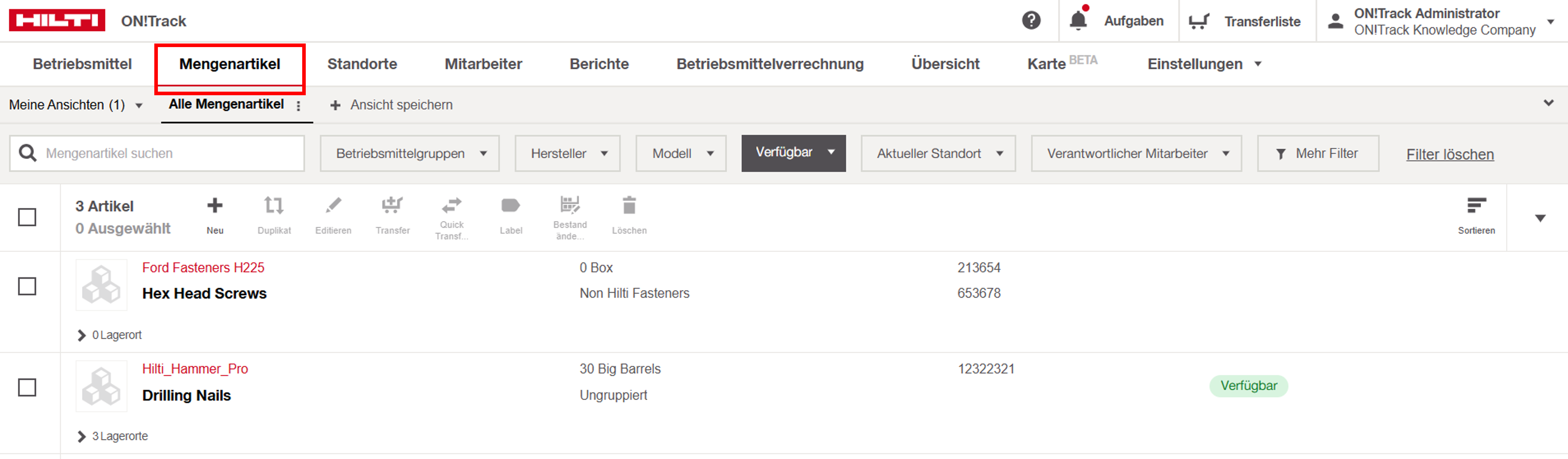This screenshot has width=1568, height=459.
Task: Toggle the select-all articles checkbox
Action: tap(27, 217)
